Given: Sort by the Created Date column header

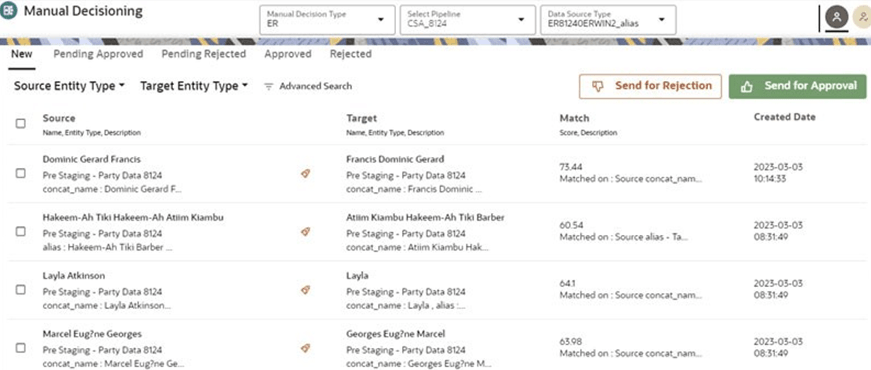Looking at the screenshot, I should [x=784, y=117].
